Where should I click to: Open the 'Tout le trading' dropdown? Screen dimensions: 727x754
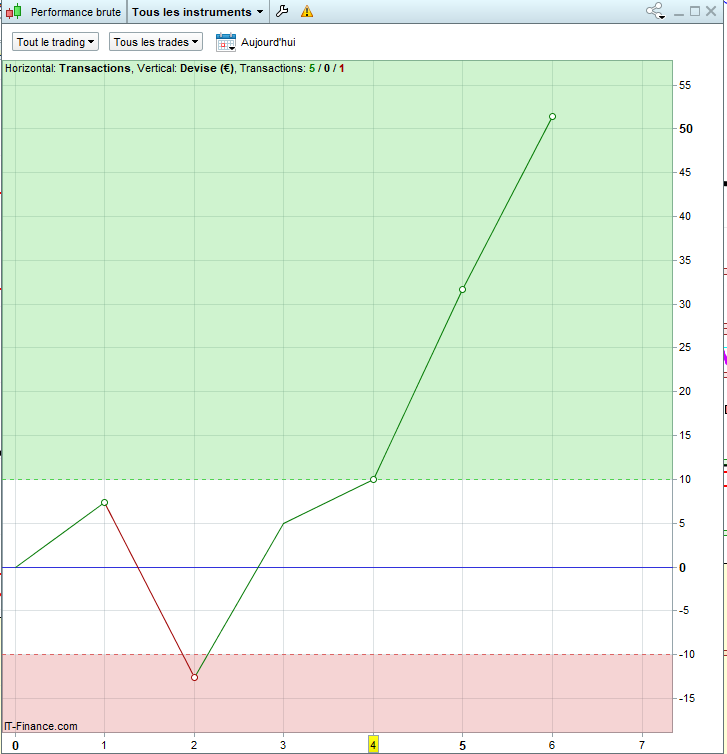(55, 42)
